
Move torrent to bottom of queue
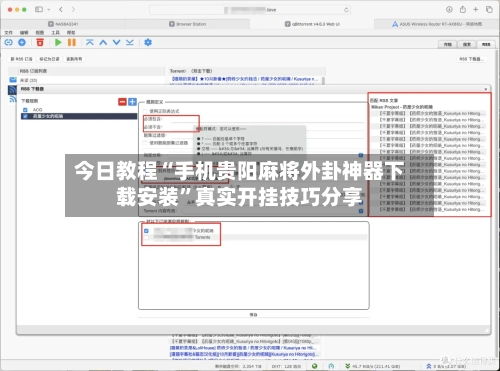click(130, 42)
